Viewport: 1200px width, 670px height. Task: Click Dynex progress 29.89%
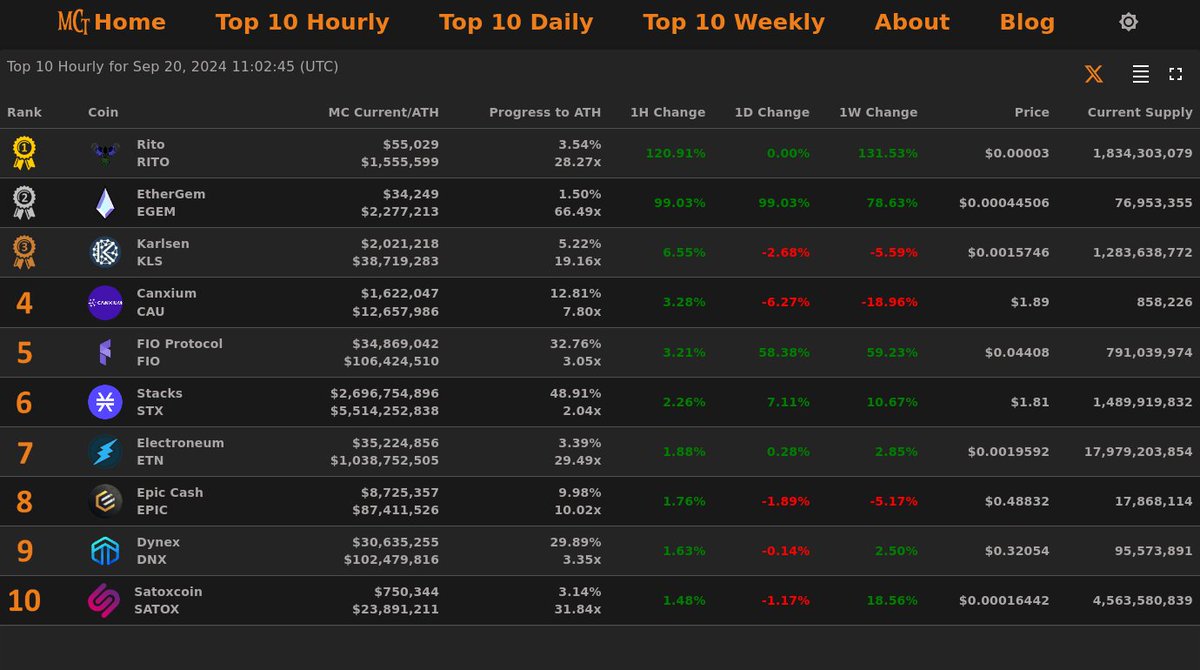(x=576, y=542)
